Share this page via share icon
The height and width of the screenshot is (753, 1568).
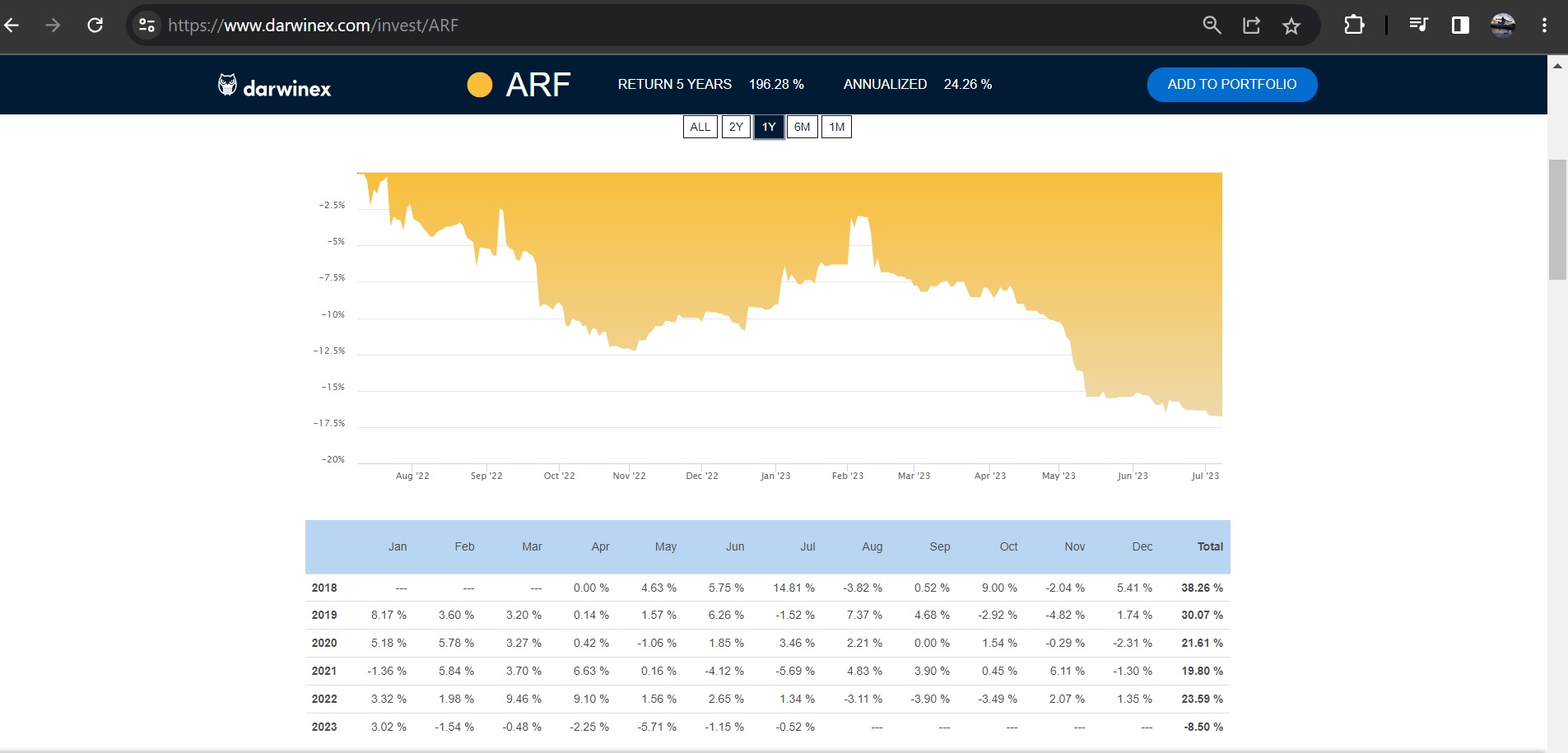1251,26
